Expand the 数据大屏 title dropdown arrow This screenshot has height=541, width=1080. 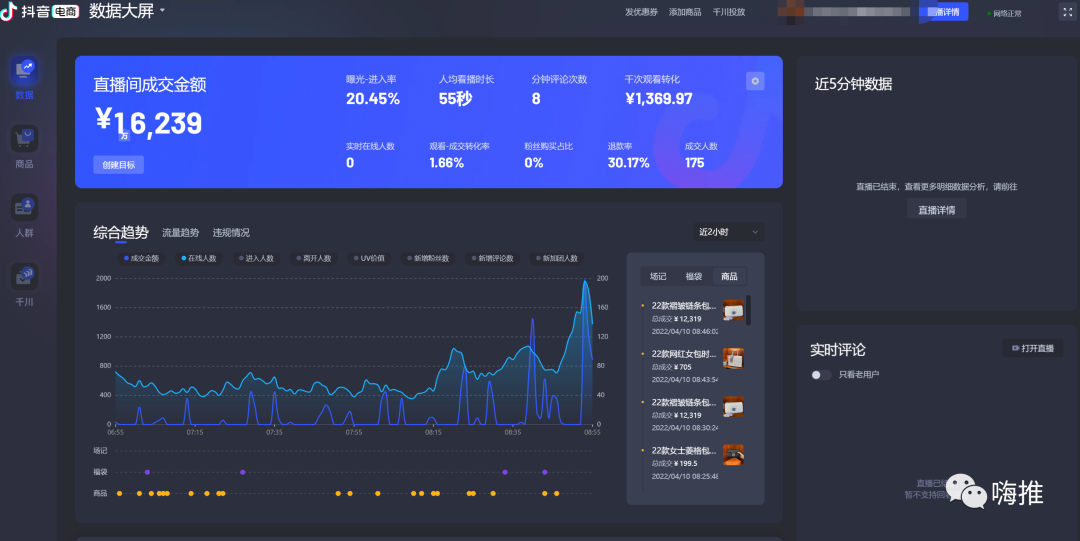163,10
